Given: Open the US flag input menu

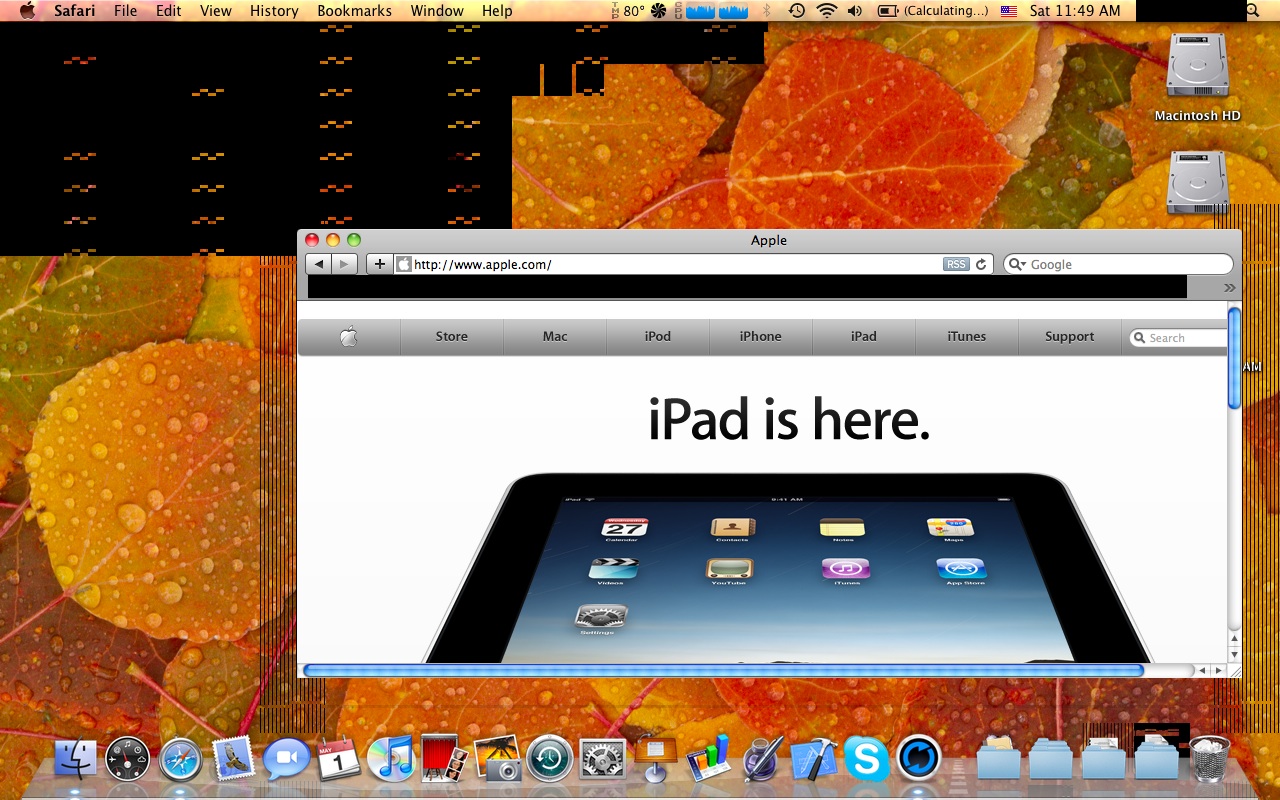Looking at the screenshot, I should click(x=1009, y=11).
